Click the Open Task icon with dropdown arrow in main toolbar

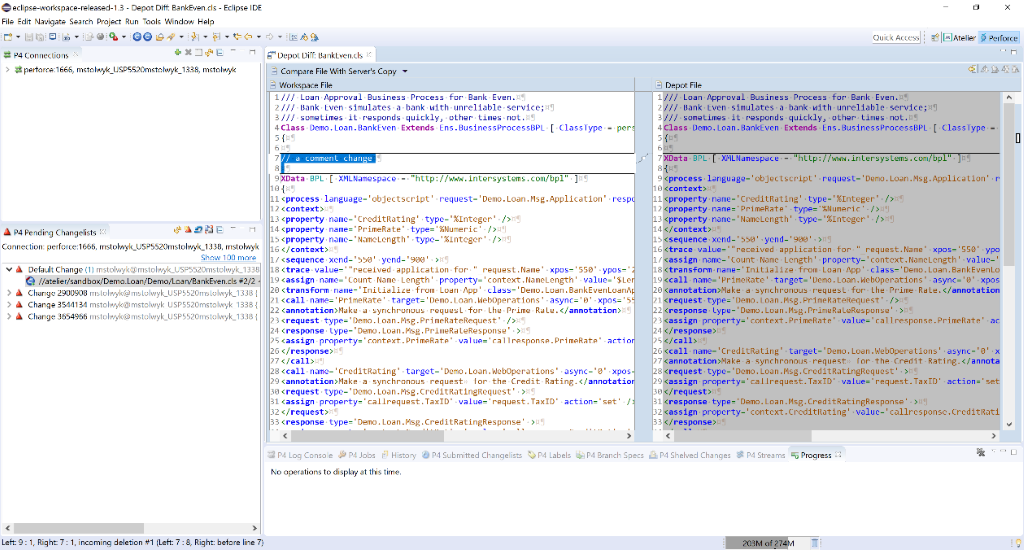(x=66, y=37)
